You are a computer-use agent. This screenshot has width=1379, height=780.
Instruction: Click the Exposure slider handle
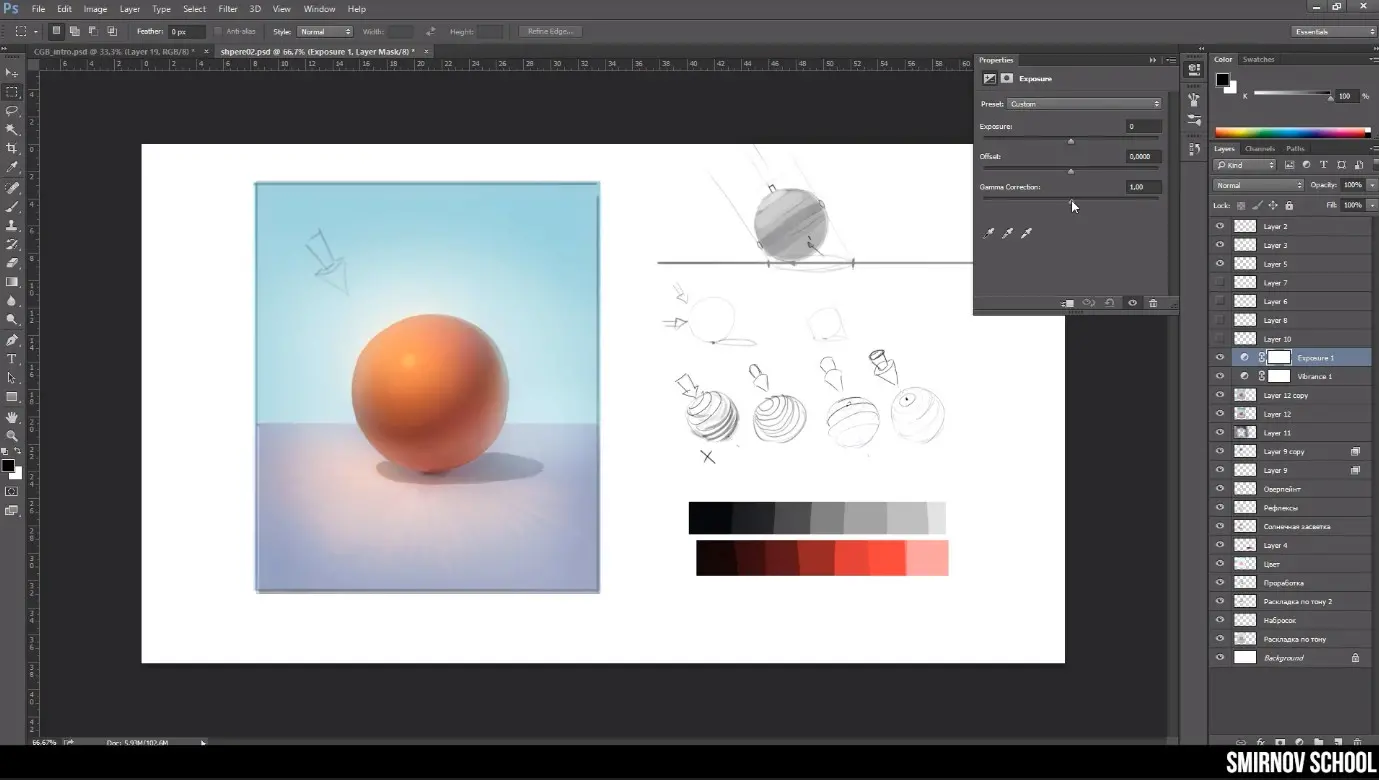(x=1070, y=141)
